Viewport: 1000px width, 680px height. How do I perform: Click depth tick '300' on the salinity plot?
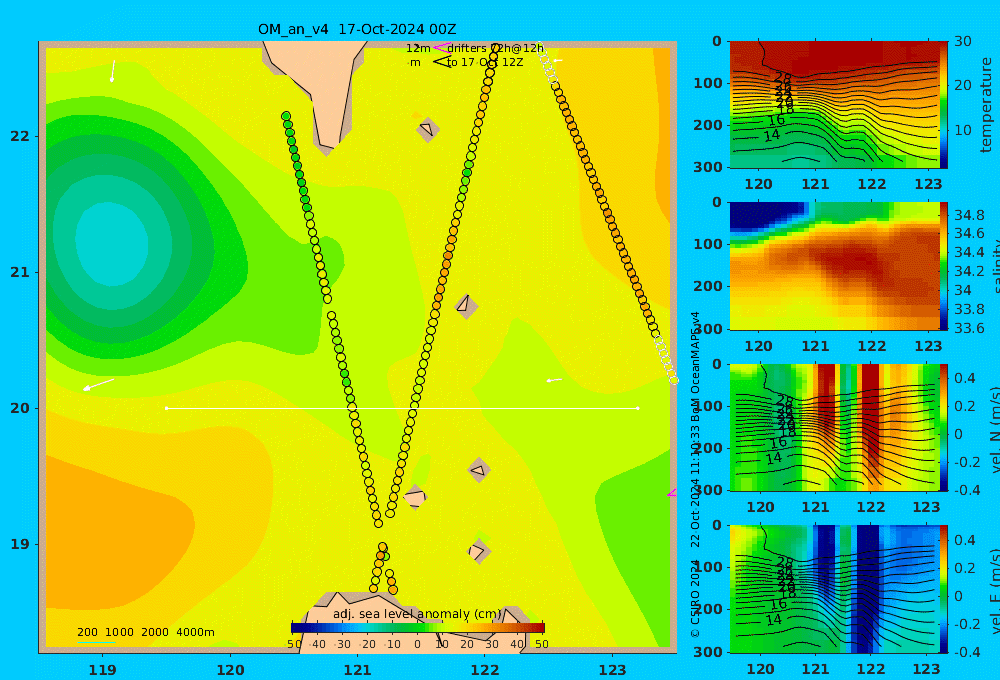[708, 329]
